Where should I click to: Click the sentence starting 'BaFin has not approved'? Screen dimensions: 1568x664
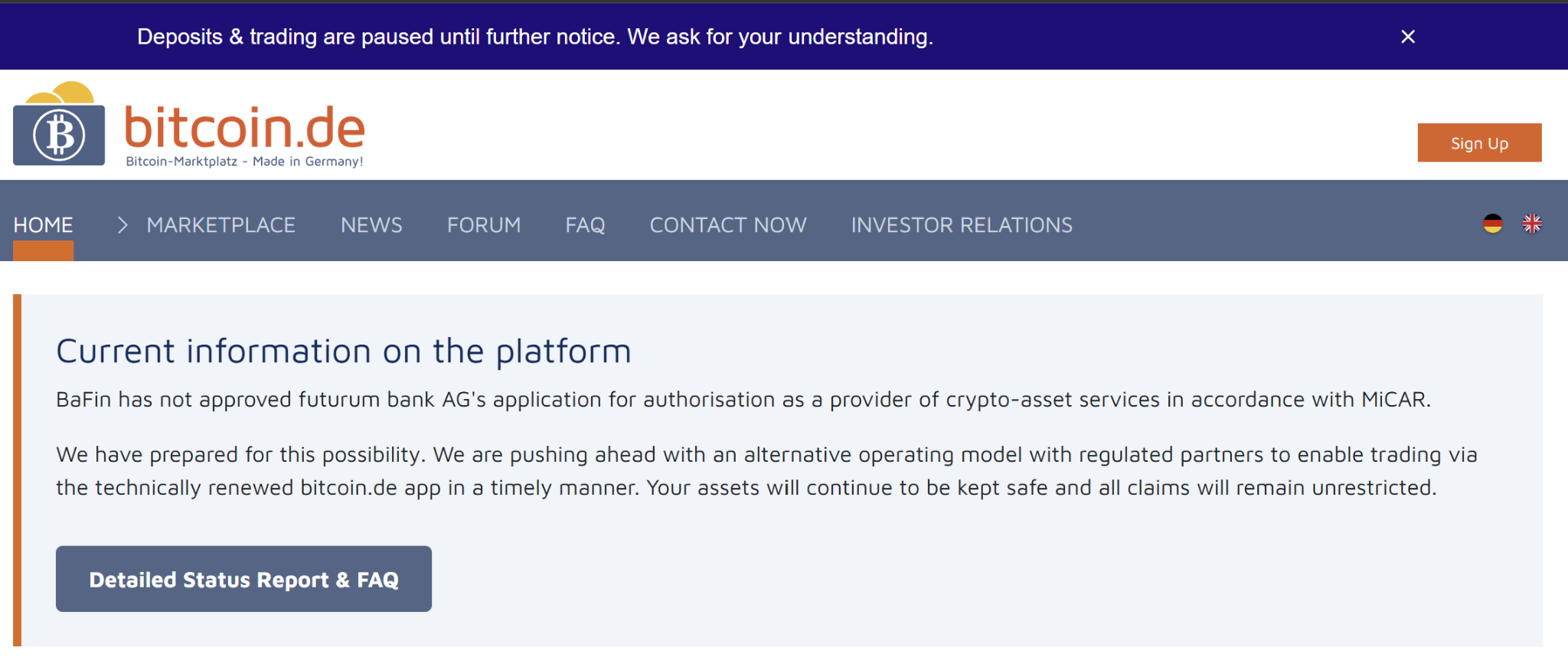(743, 400)
